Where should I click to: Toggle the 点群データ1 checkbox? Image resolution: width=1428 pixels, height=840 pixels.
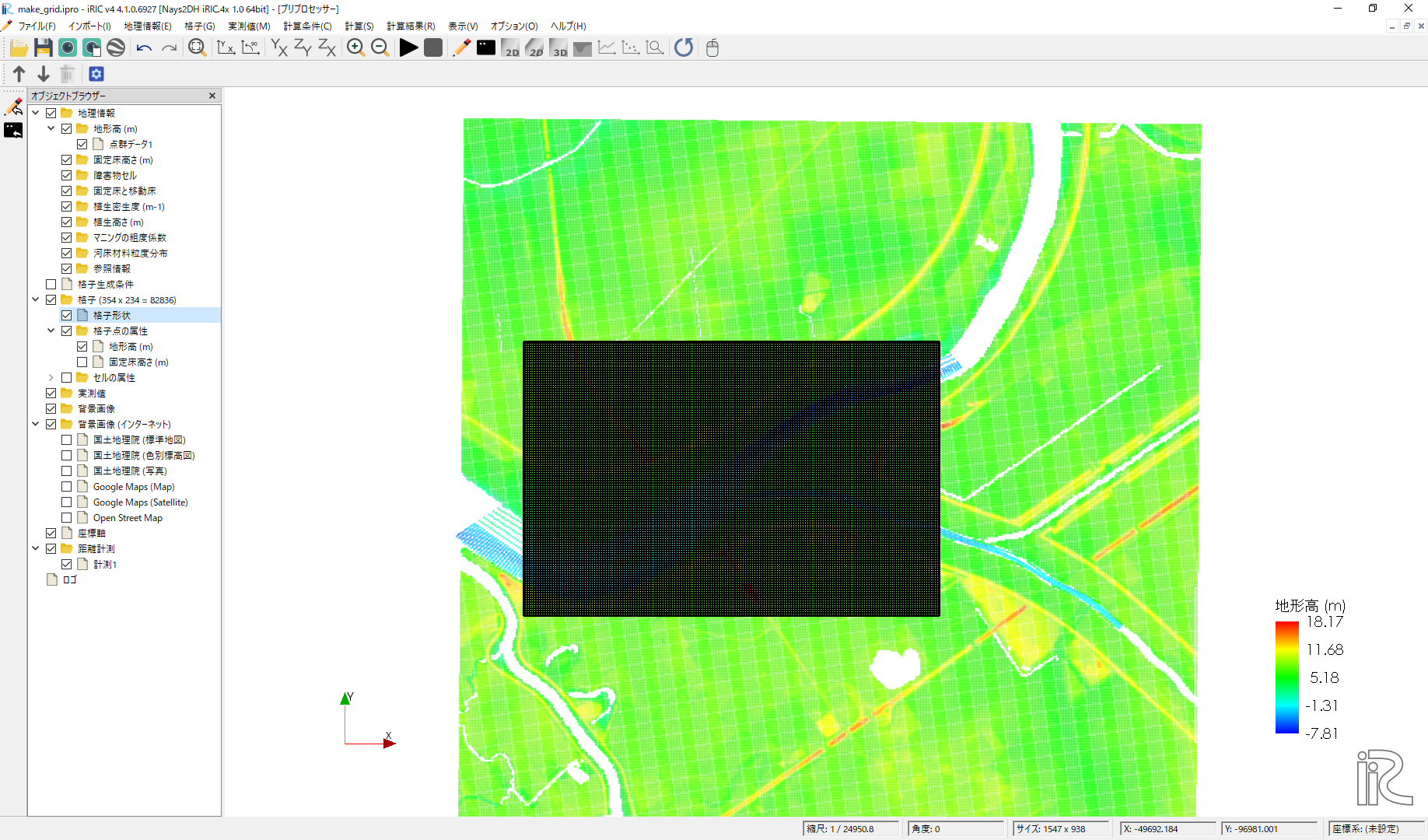[82, 145]
